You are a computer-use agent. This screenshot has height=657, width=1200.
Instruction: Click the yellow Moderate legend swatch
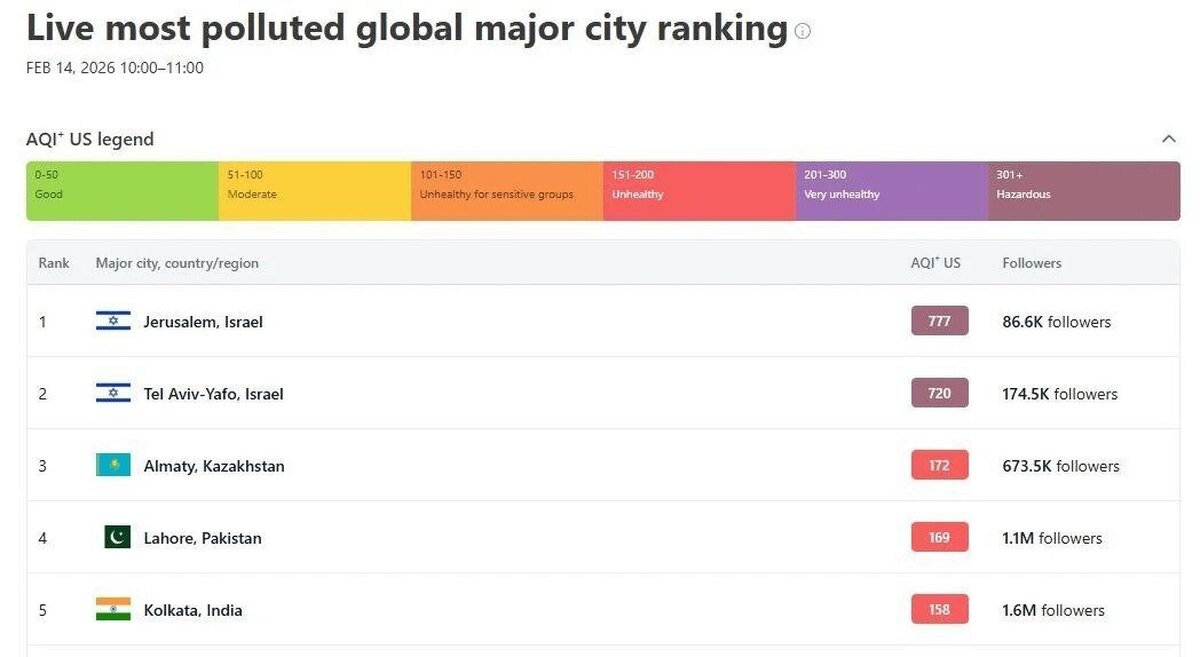click(x=314, y=191)
